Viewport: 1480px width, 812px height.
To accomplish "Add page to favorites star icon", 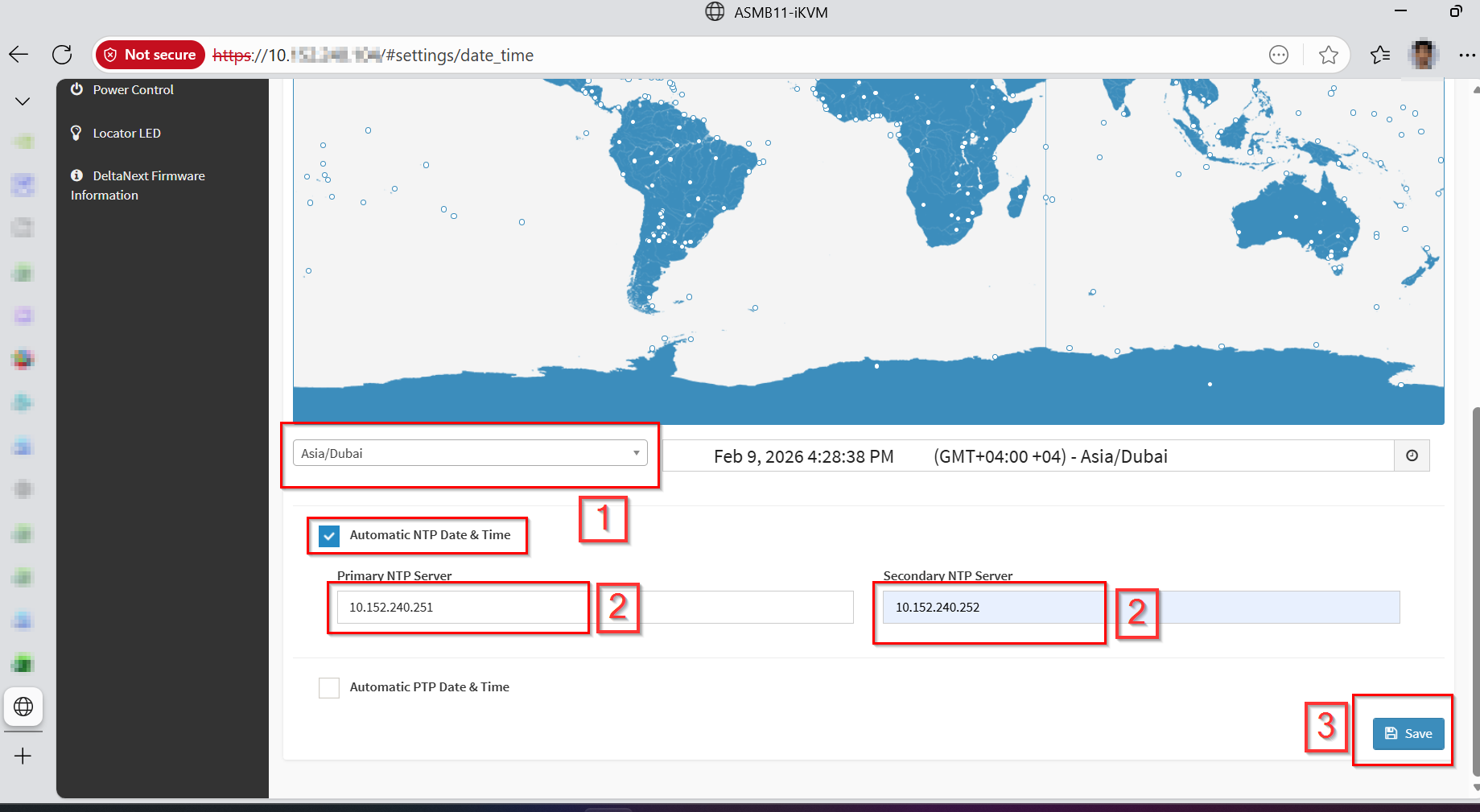I will click(1328, 55).
